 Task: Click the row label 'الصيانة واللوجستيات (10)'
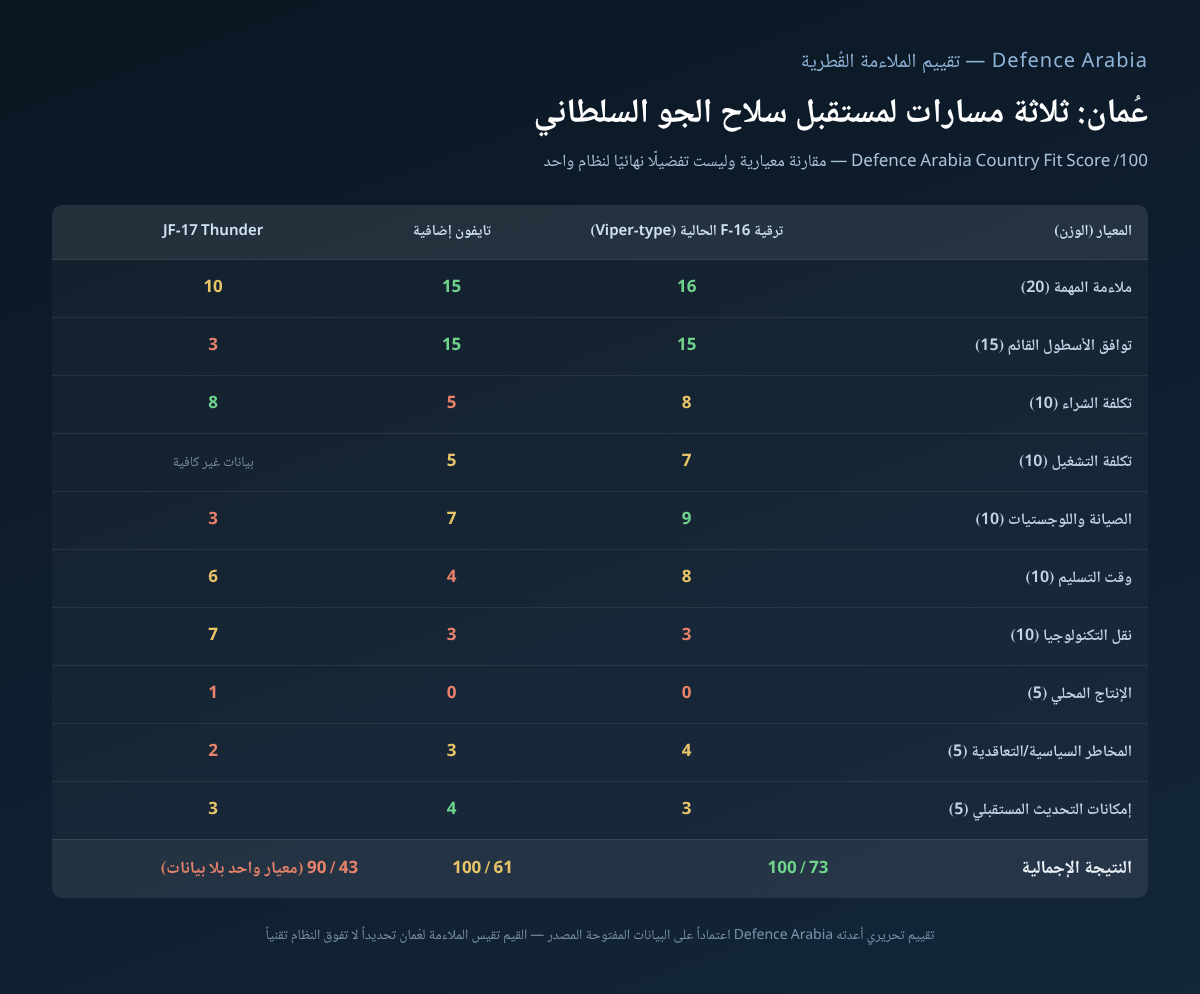(x=1054, y=519)
